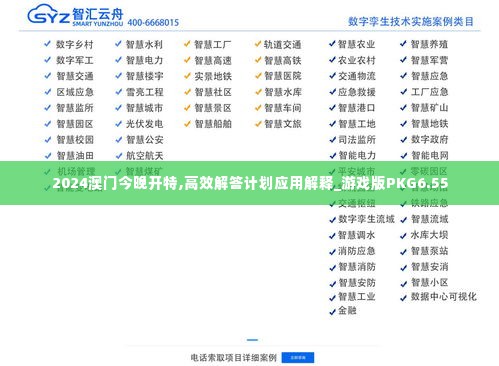The image size is (499, 366).
Task: Click the 农业农村 entry
Action: (x=357, y=60)
